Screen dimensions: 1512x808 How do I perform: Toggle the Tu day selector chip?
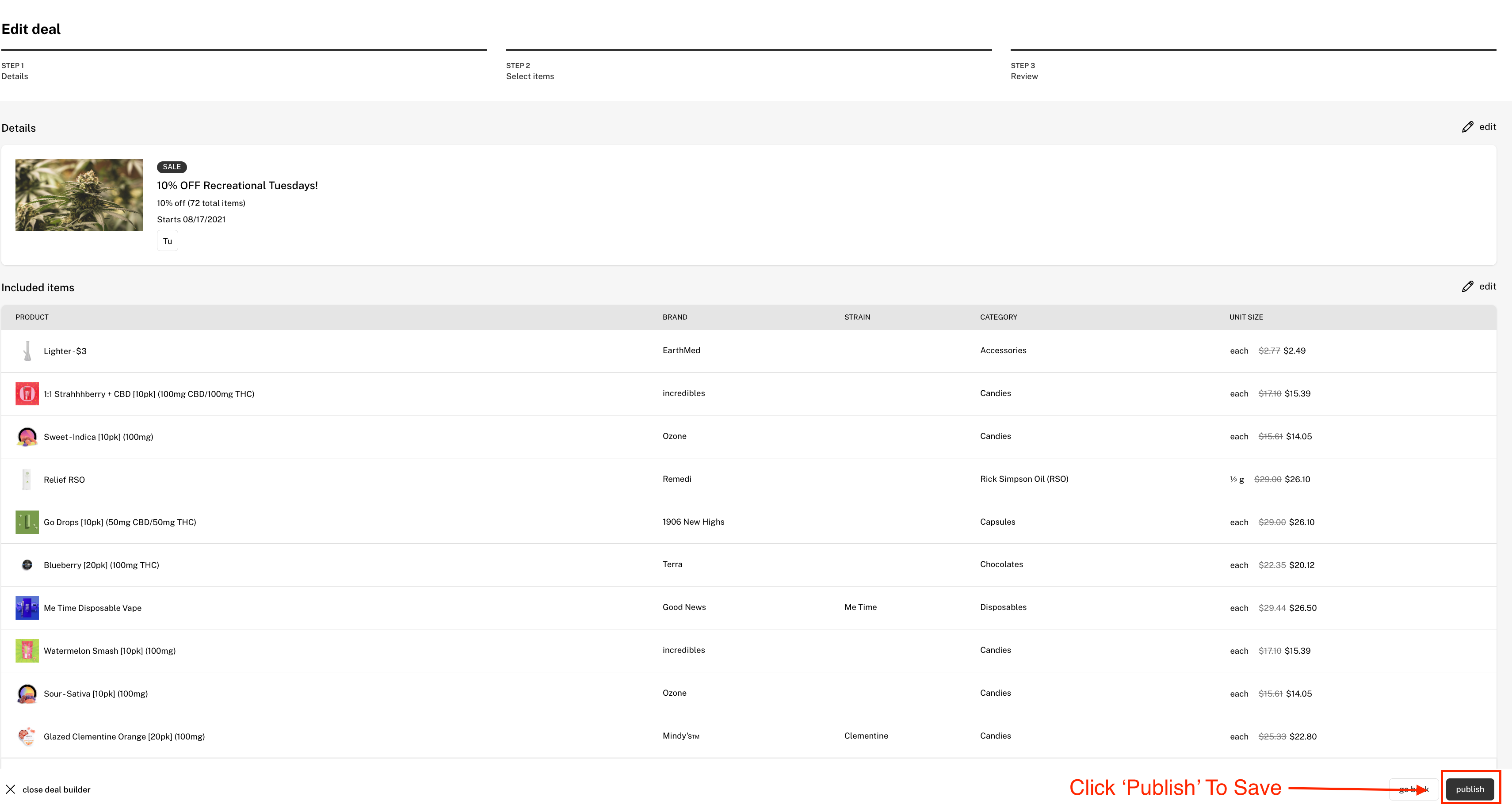pos(167,240)
